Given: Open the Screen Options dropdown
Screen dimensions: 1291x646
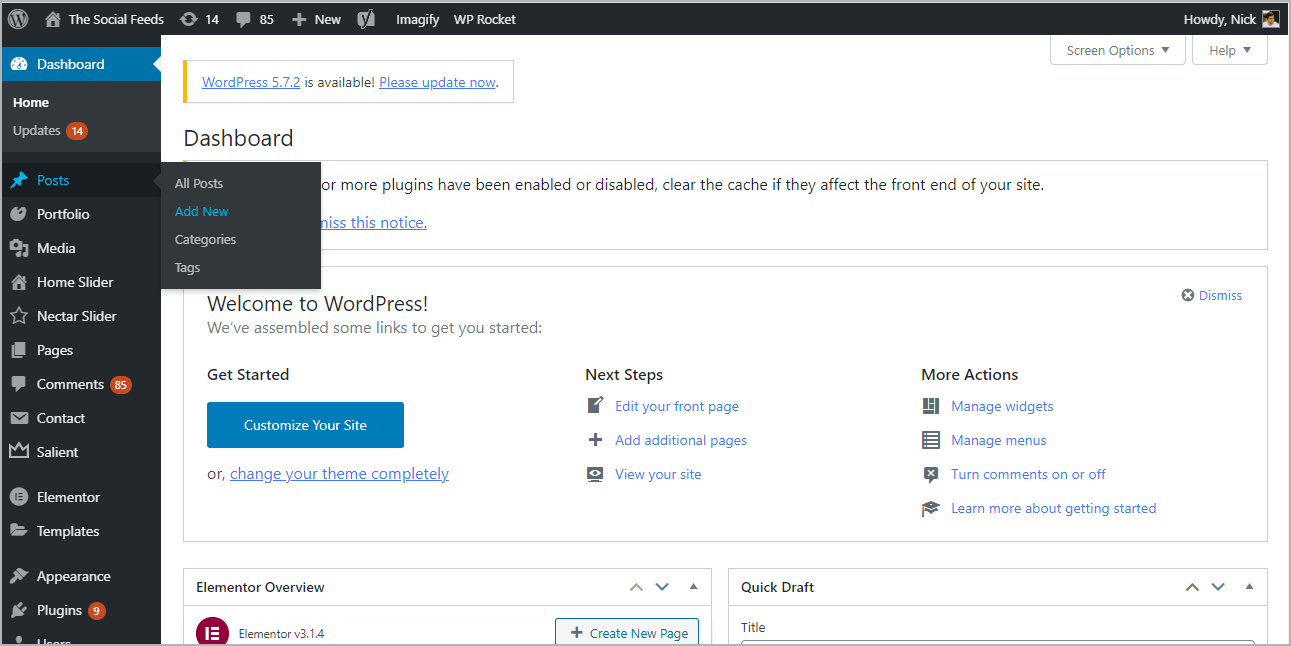Looking at the screenshot, I should (1118, 50).
